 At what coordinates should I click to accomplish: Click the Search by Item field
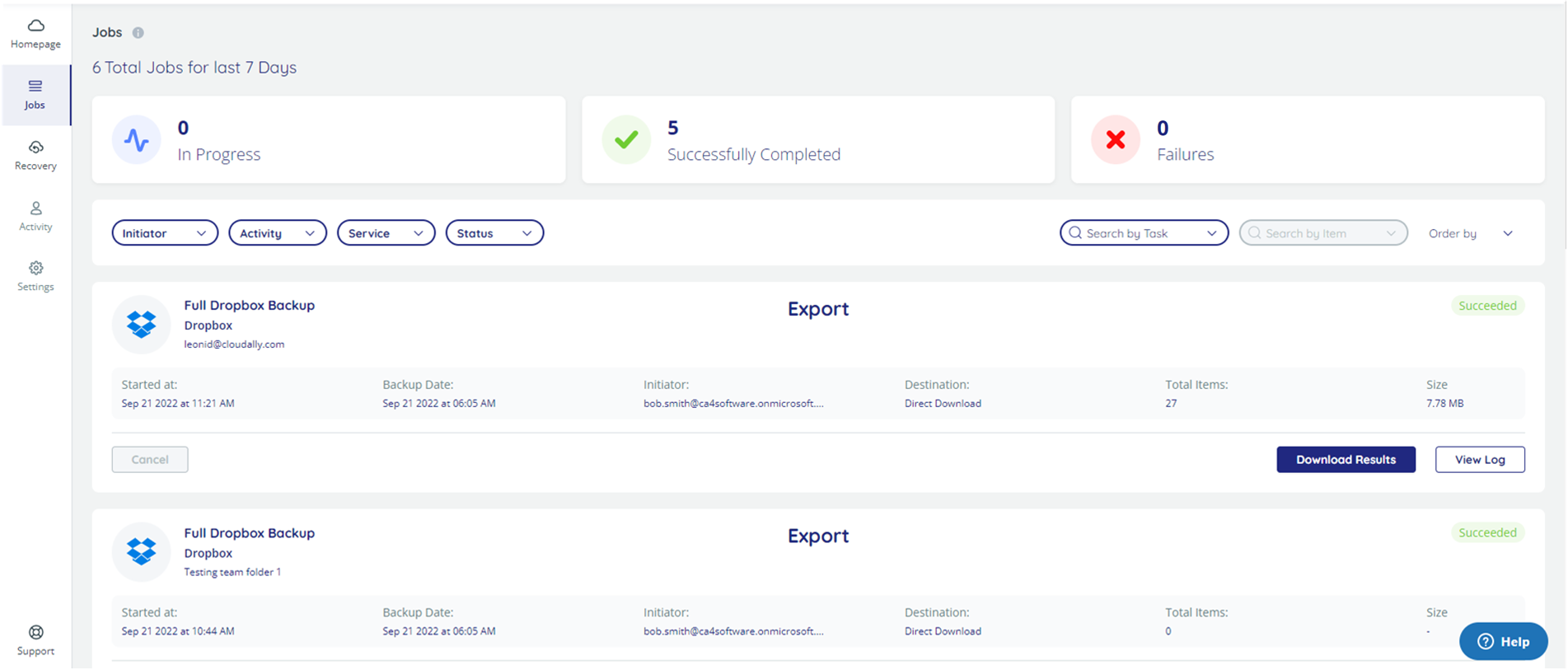pos(1323,233)
